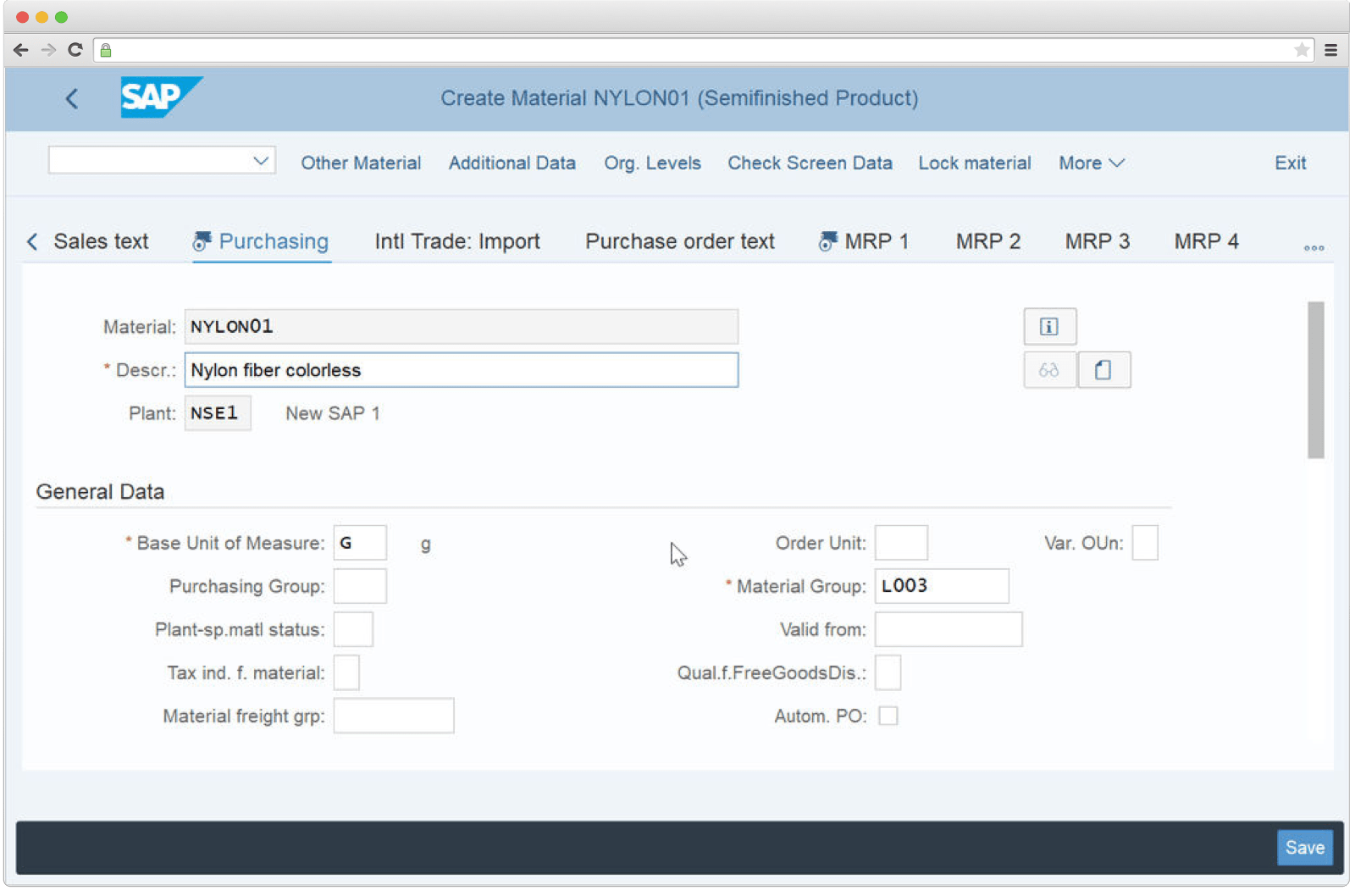
Task: Click the Order Unit field
Action: [901, 543]
